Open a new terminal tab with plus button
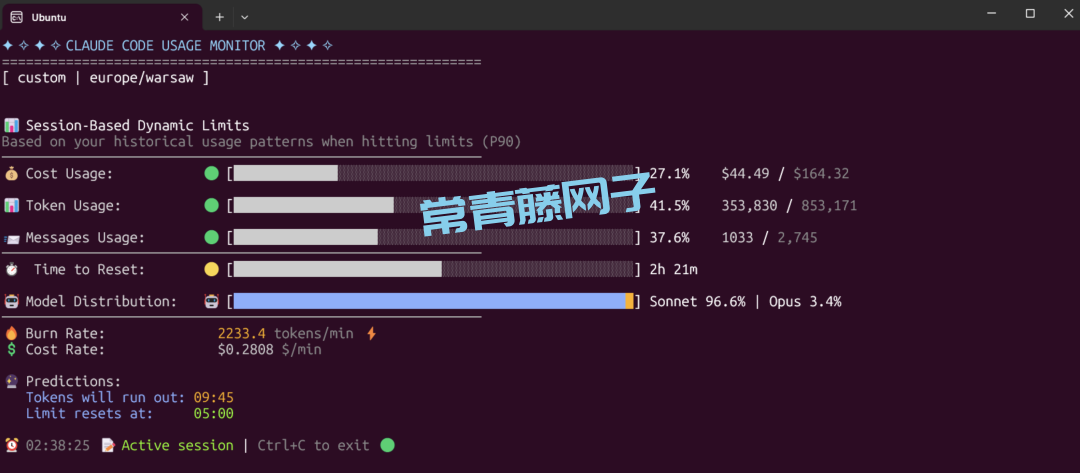This screenshot has width=1080, height=473. pos(219,17)
